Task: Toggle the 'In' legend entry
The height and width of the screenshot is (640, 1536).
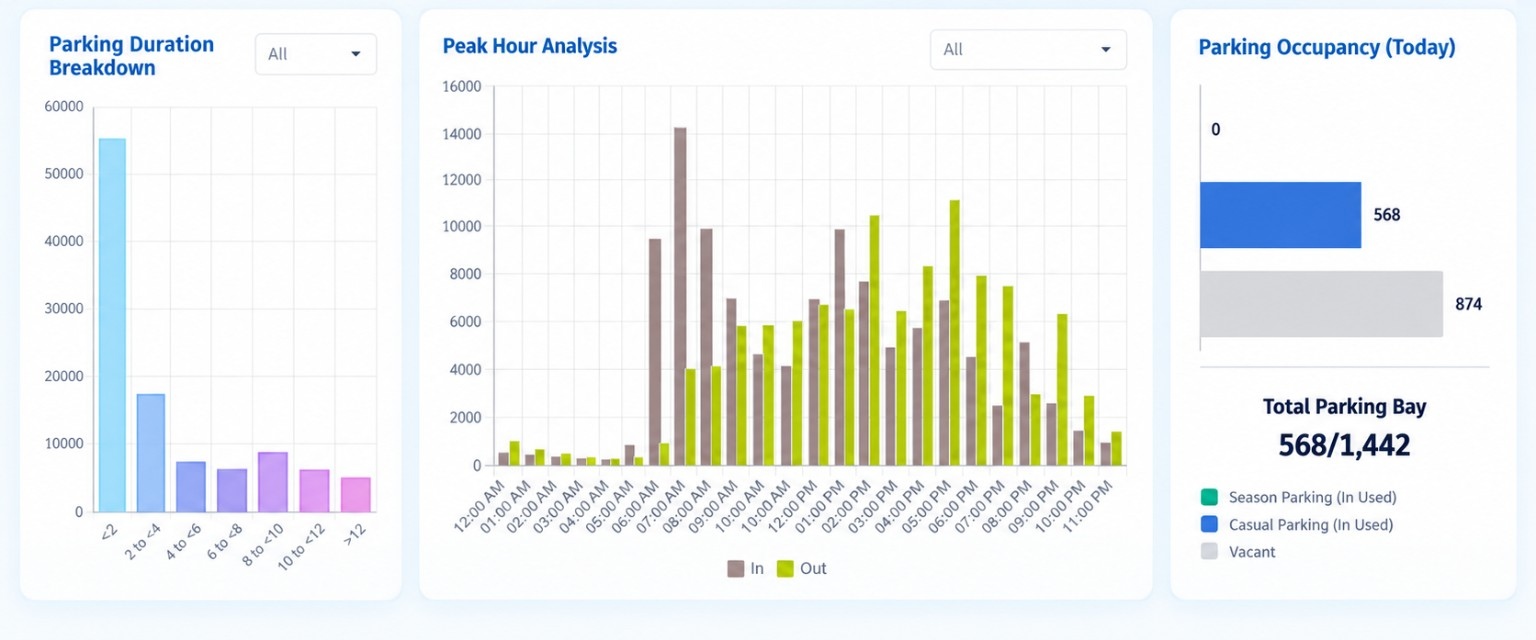Action: [x=746, y=568]
